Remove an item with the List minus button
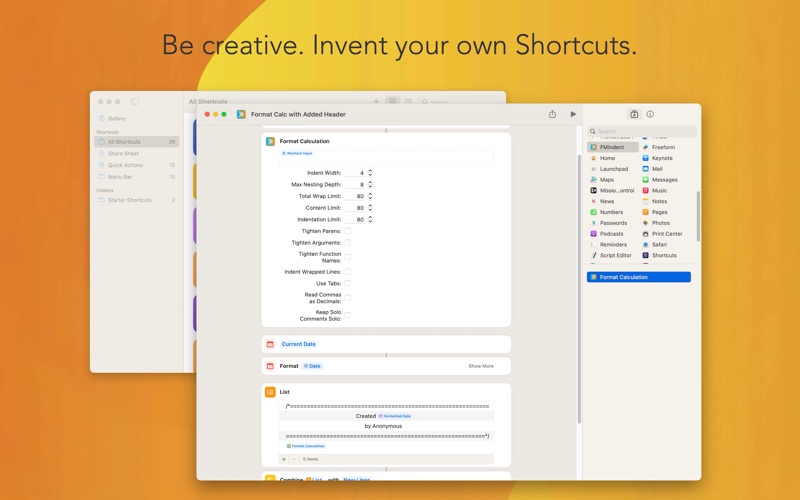800x500 pixels. [x=294, y=459]
